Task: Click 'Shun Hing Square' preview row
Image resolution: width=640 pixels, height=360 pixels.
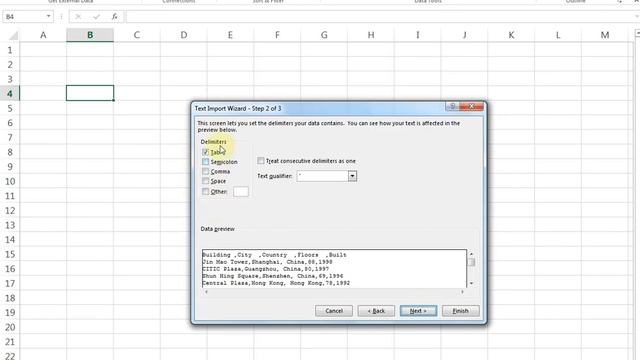Action: [x=273, y=276]
